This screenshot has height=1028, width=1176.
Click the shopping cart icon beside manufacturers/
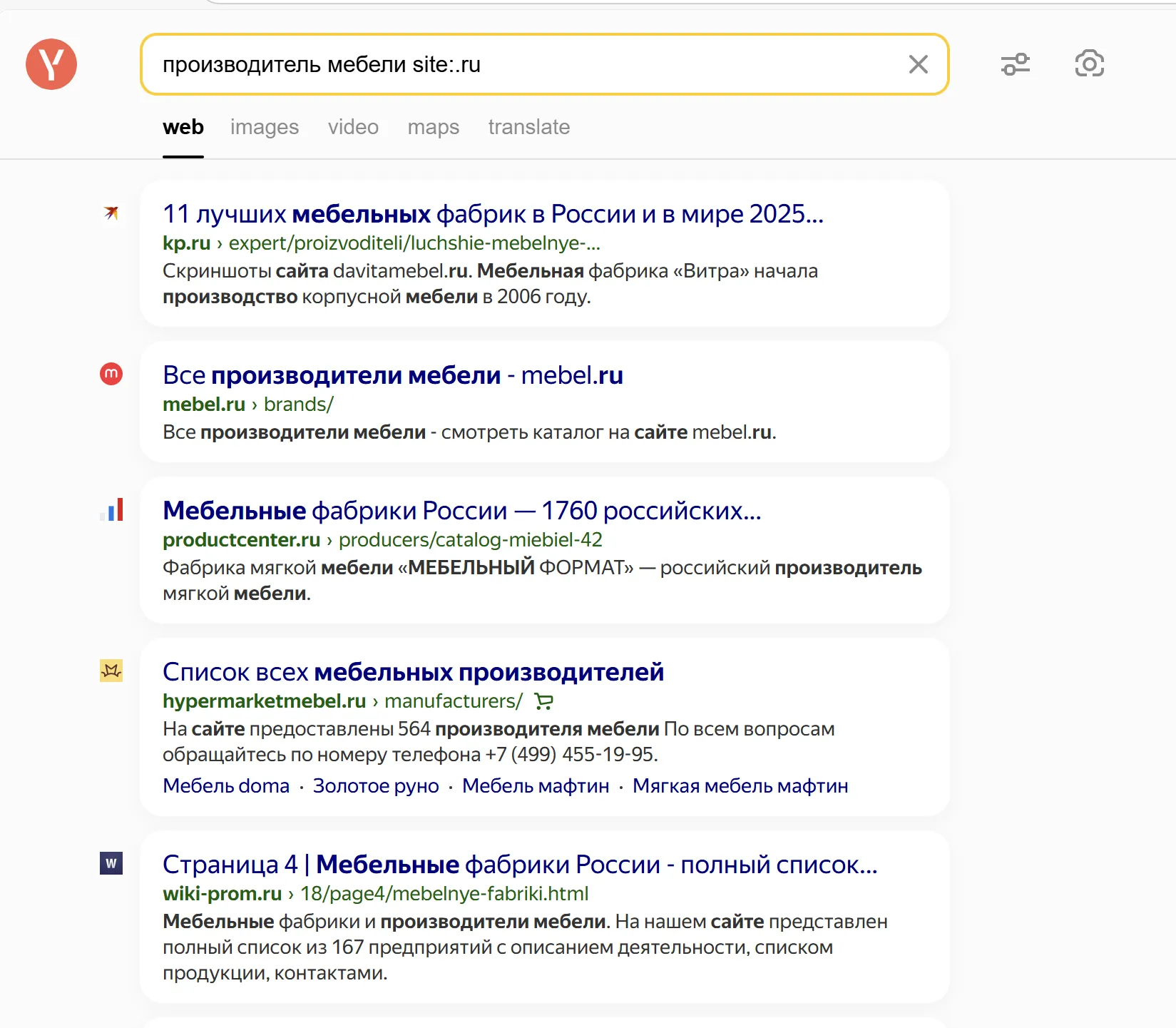(544, 702)
